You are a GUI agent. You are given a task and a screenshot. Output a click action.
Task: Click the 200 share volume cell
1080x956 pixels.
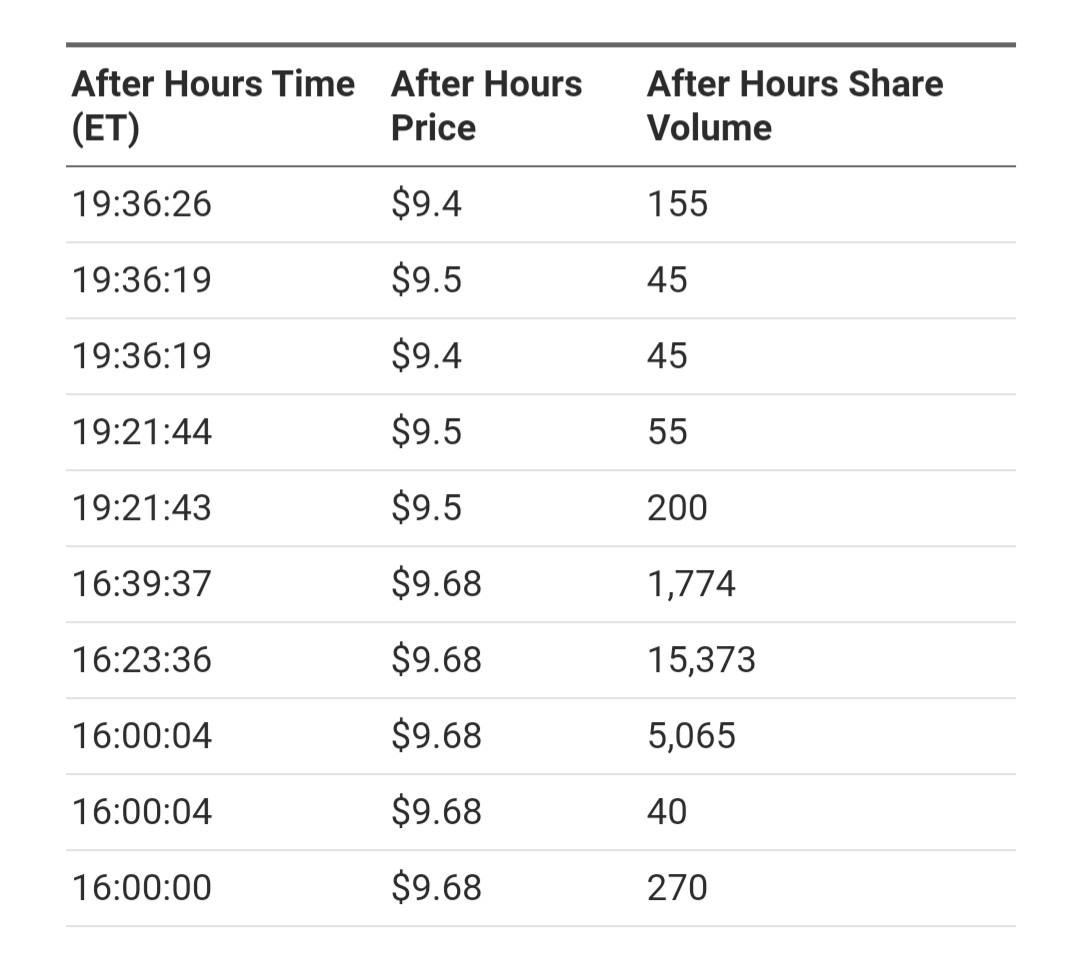677,508
